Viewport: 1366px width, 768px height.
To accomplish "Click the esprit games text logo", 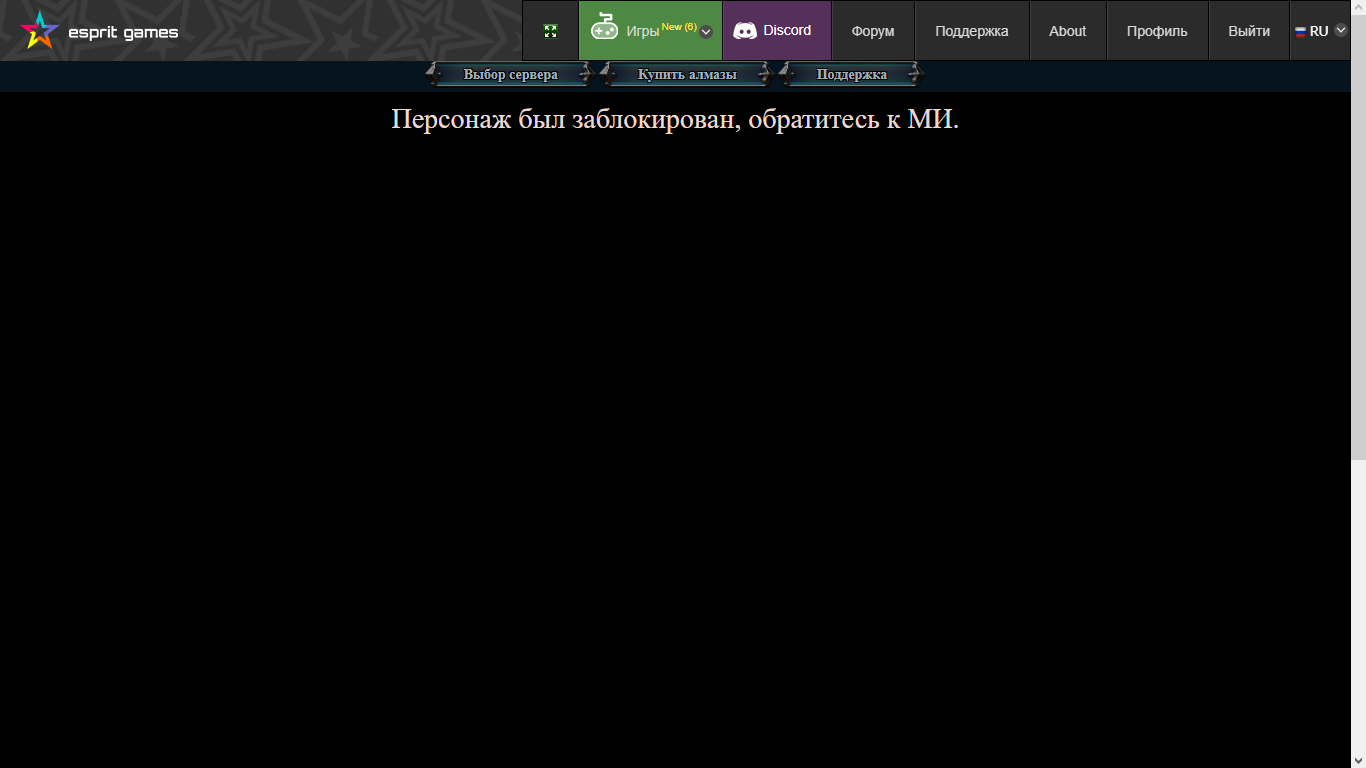I will pyautogui.click(x=123, y=32).
